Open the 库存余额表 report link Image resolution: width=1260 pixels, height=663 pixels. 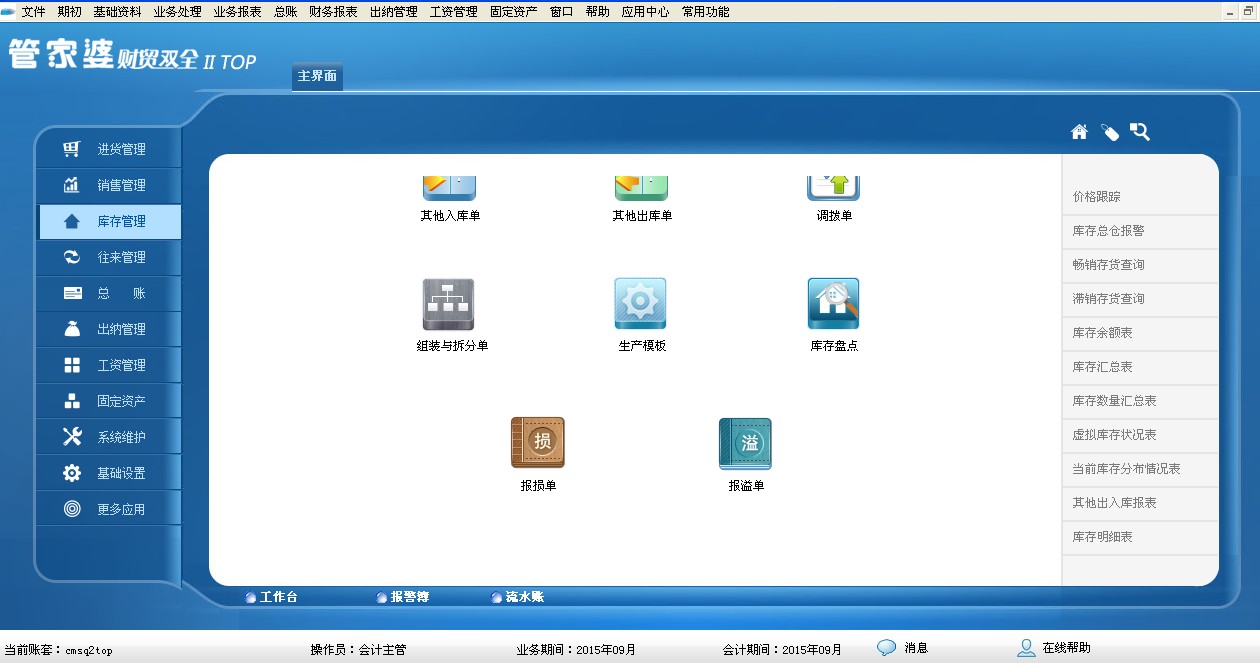point(1102,333)
